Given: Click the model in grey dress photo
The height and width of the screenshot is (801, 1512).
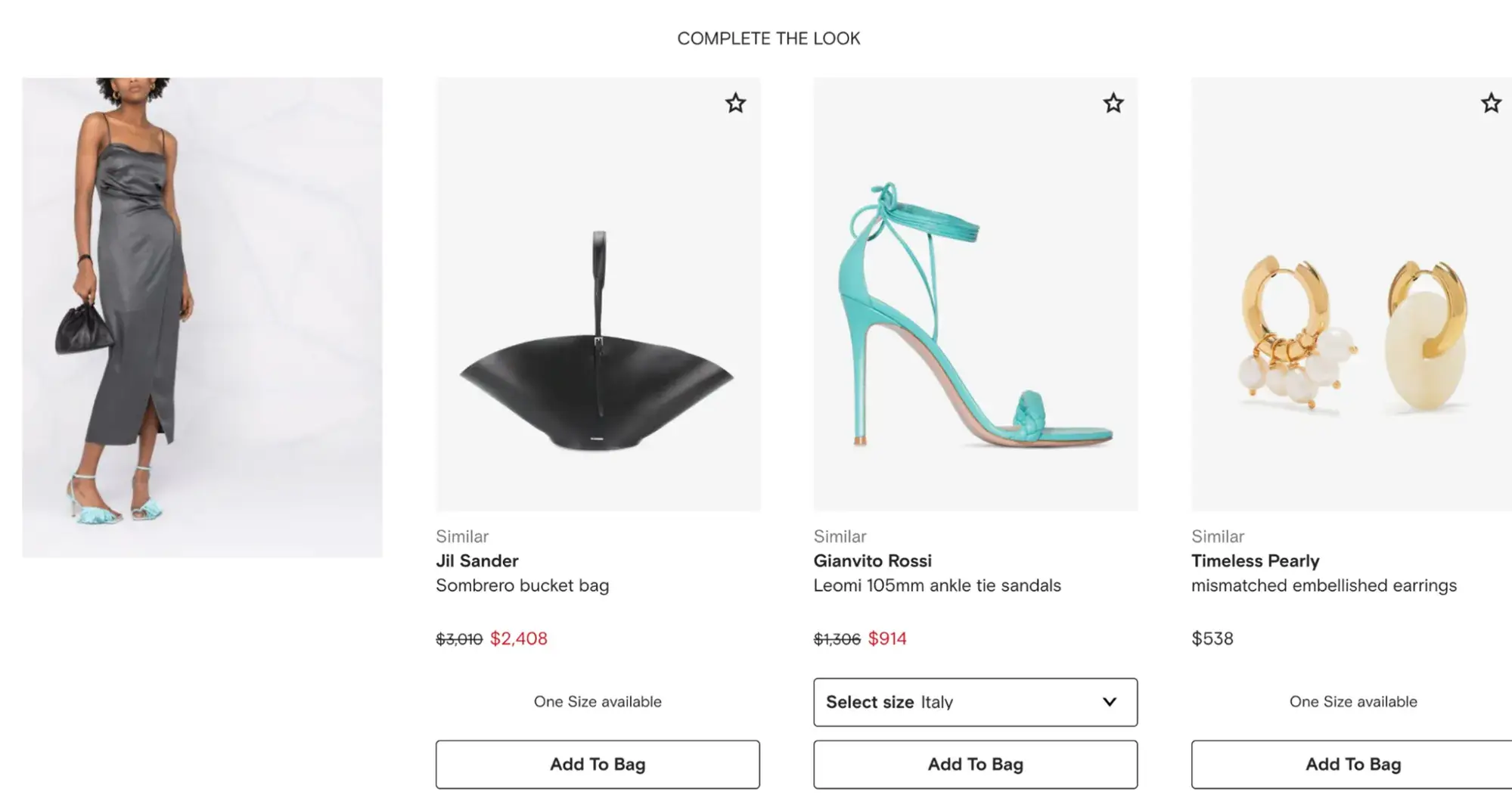Looking at the screenshot, I should pyautogui.click(x=202, y=318).
